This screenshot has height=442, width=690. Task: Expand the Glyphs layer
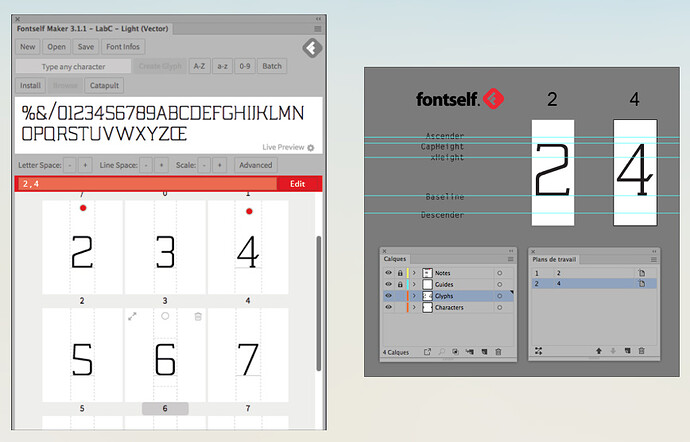(x=414, y=296)
